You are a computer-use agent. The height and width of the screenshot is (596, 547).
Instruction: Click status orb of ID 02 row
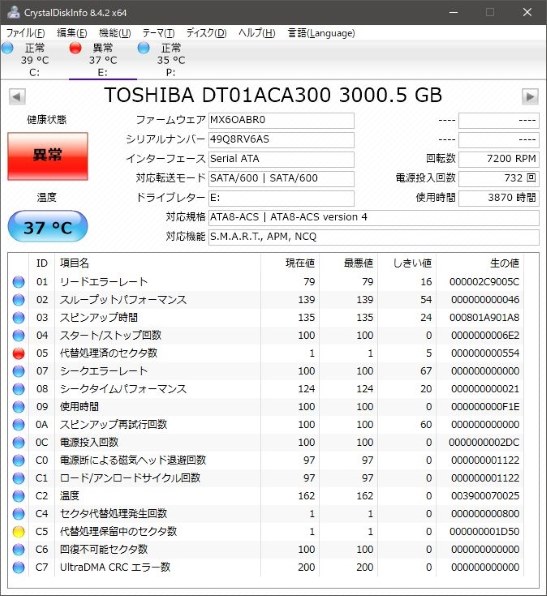click(x=19, y=300)
